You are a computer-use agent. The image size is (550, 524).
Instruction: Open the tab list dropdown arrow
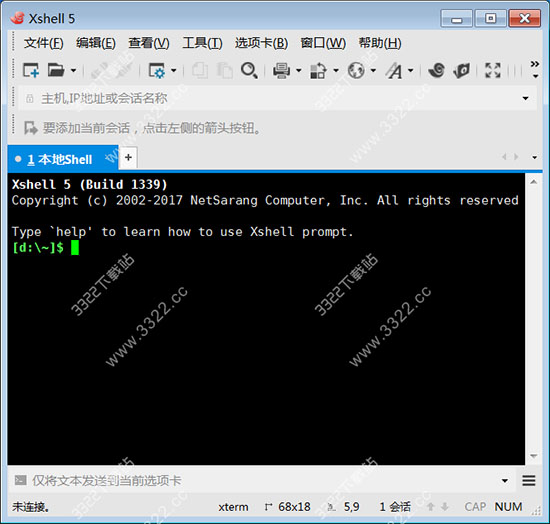(534, 157)
